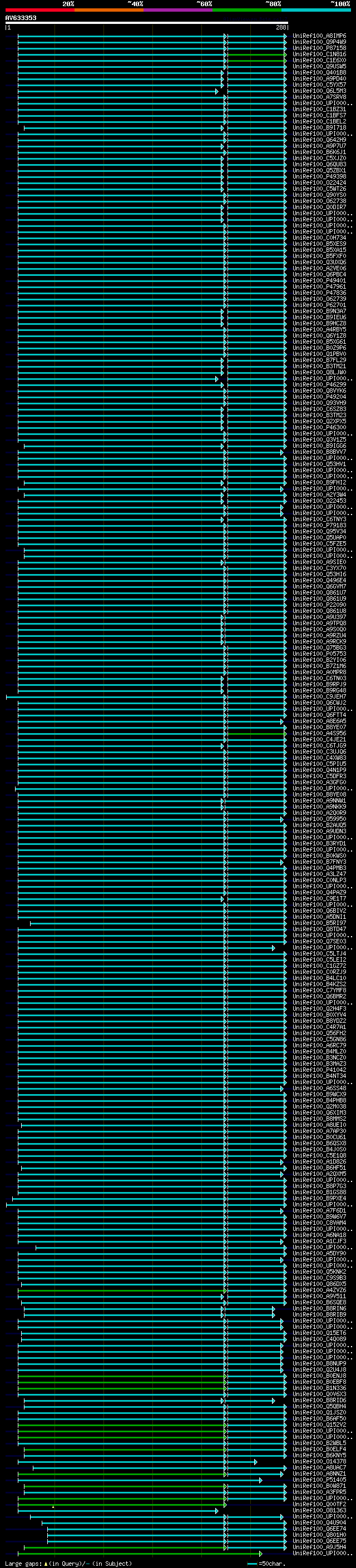Image resolution: width=356 pixels, height=1568 pixels.
Task: Select label UniRef100_Q6FTT4
Action: [319, 715]
